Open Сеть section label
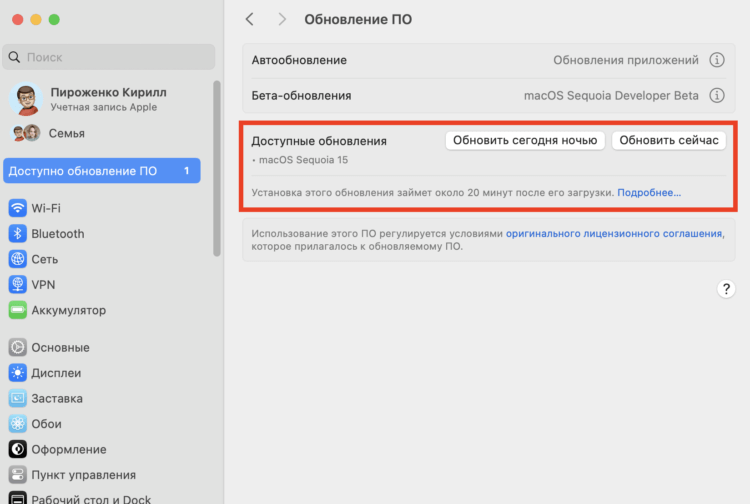 coord(44,259)
